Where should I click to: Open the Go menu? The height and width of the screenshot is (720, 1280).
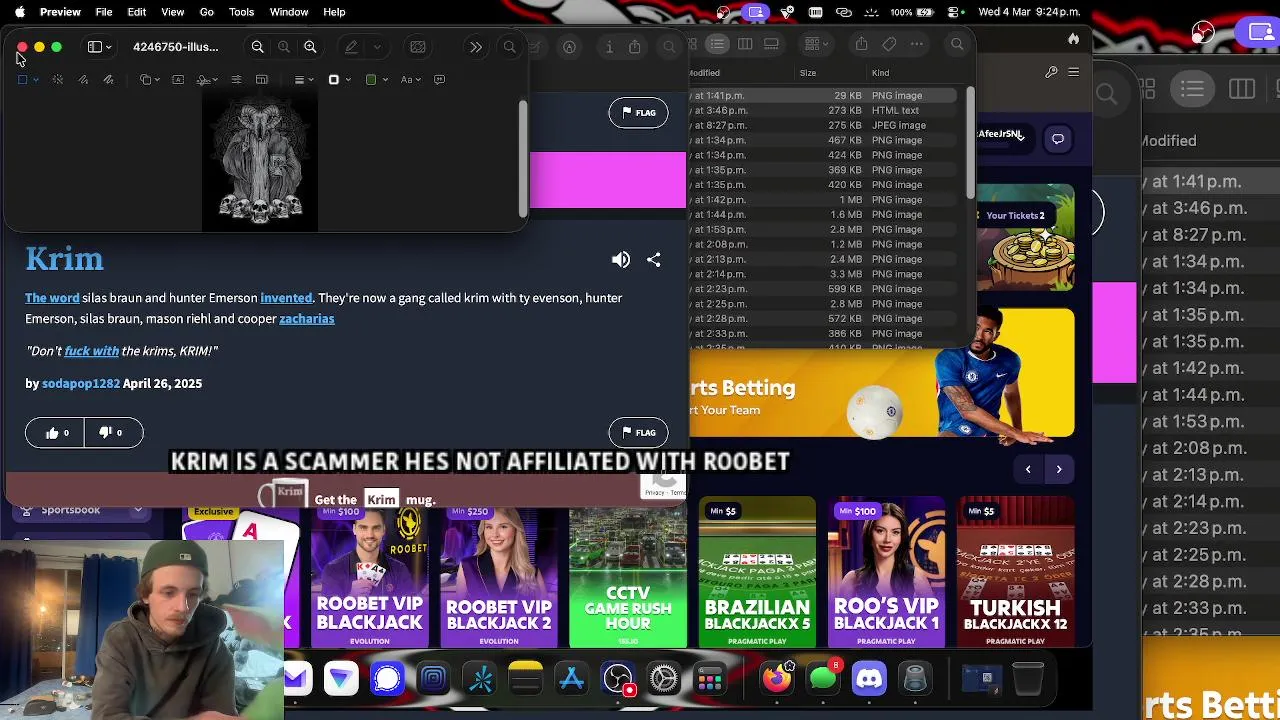tap(207, 12)
